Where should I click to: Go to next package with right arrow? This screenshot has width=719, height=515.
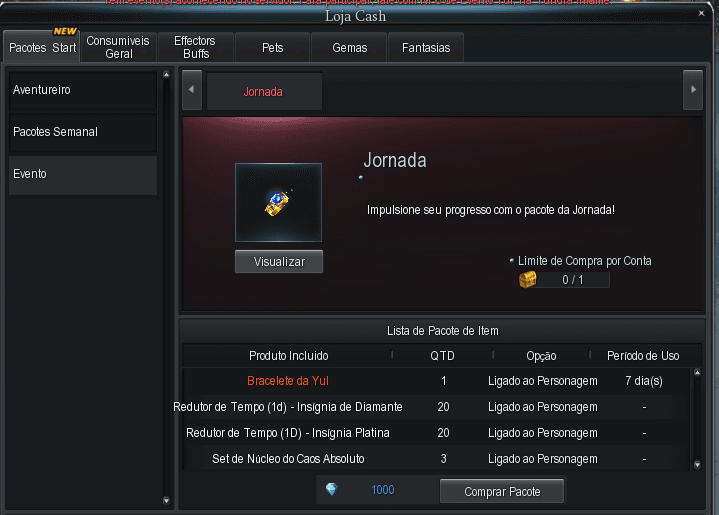click(x=693, y=90)
